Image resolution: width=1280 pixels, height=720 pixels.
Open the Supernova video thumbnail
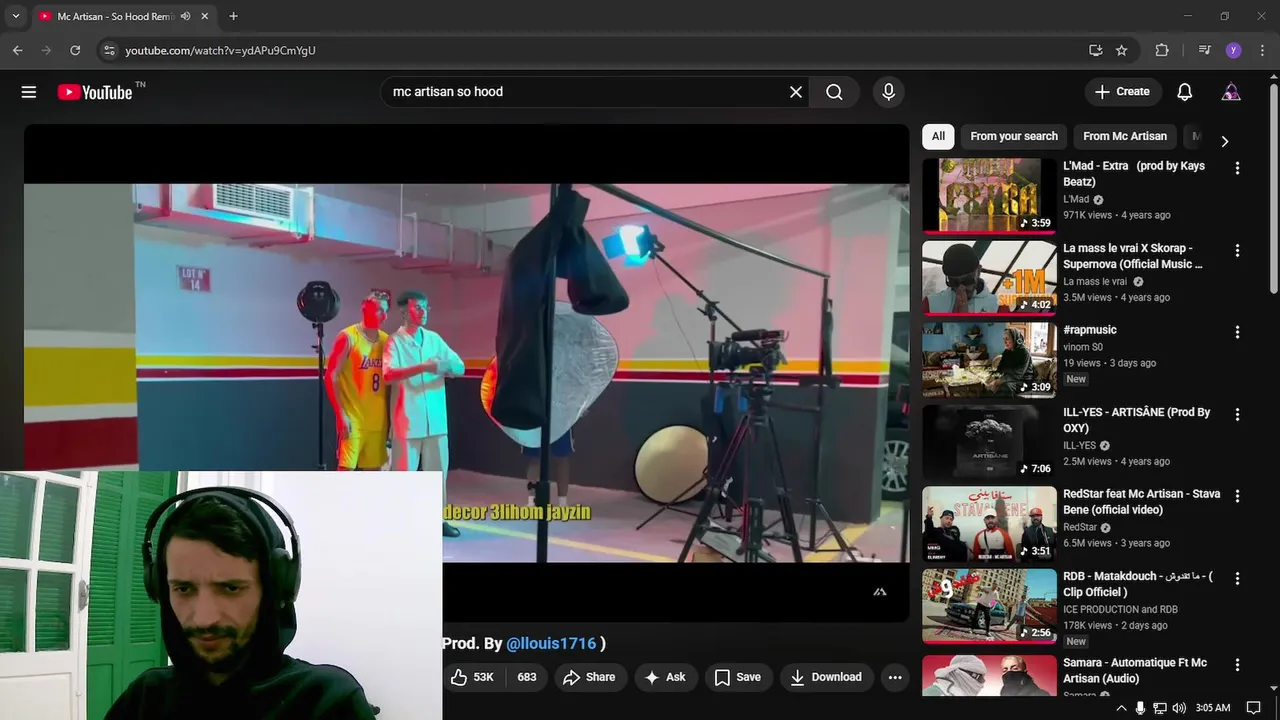point(989,278)
